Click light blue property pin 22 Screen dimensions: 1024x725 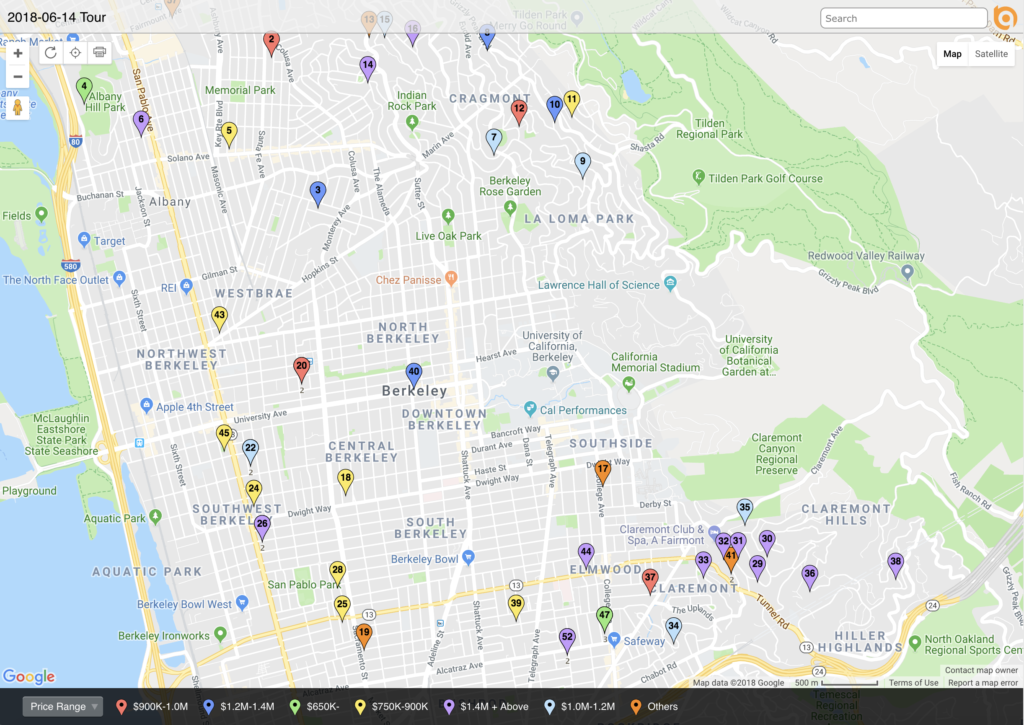(x=250, y=451)
